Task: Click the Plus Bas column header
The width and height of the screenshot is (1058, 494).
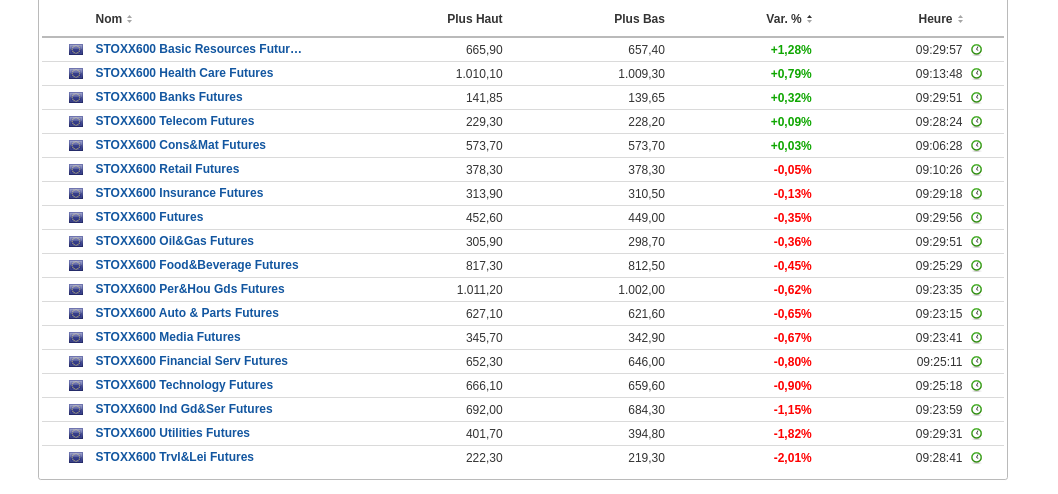Action: [x=639, y=19]
